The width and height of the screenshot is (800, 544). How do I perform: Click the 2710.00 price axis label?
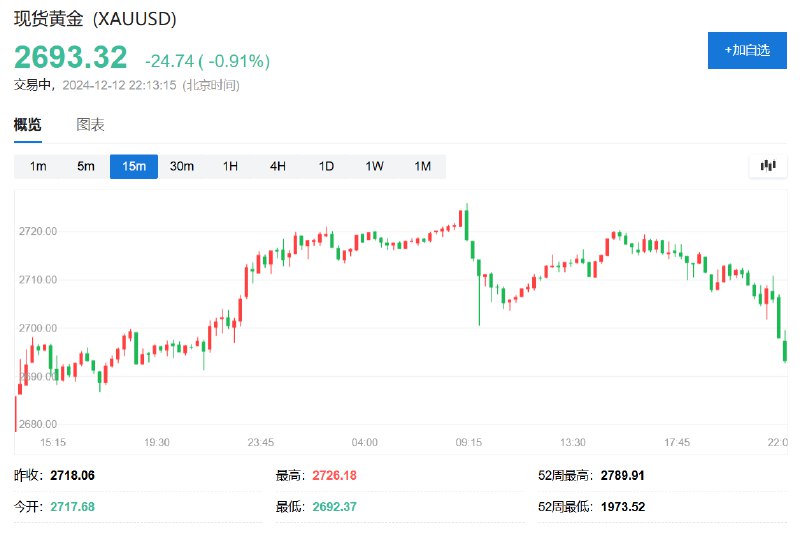click(x=38, y=280)
